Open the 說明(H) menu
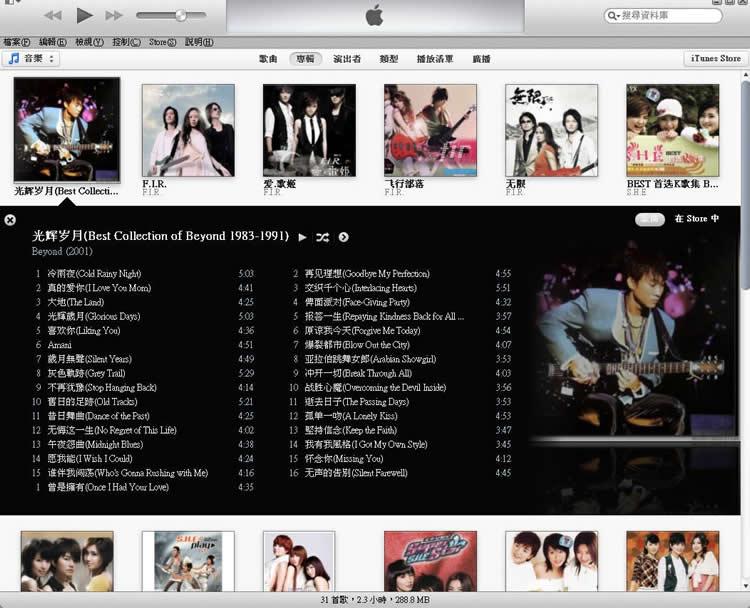The width and height of the screenshot is (750, 608). point(199,42)
